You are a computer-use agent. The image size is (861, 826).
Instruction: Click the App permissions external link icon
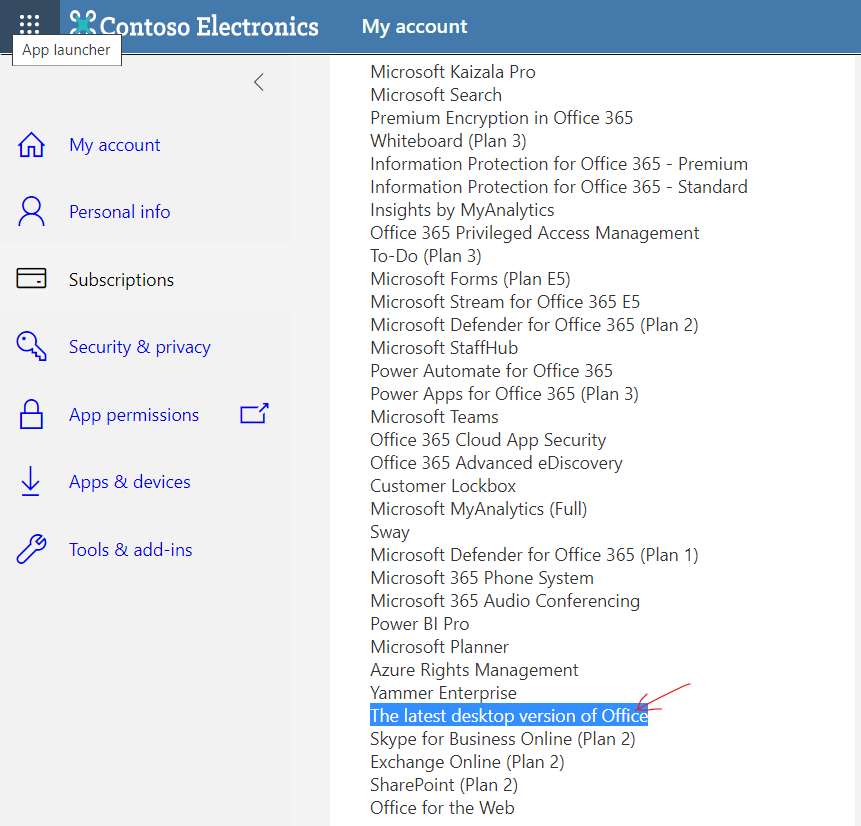coord(254,414)
